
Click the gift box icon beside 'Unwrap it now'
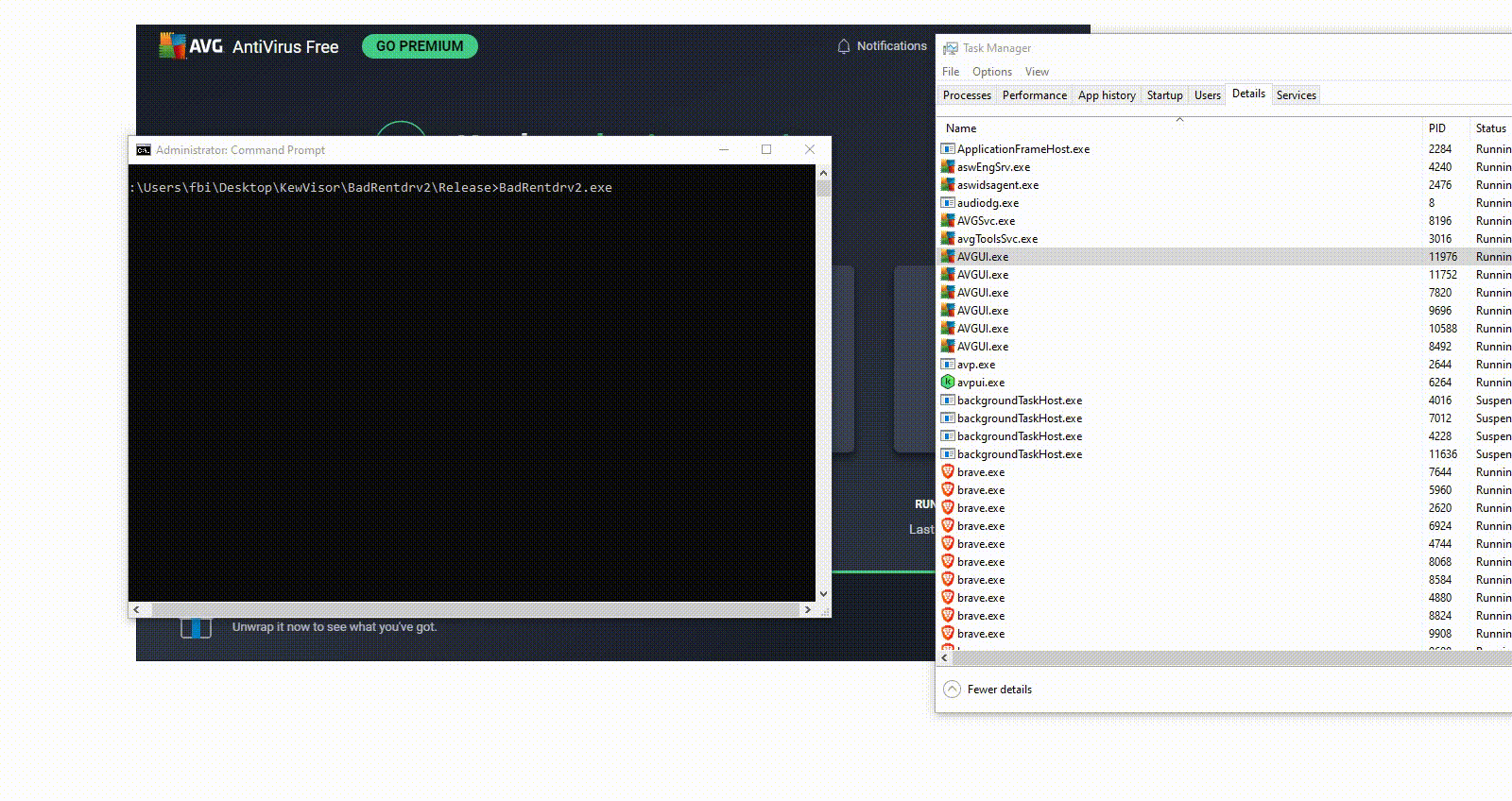pyautogui.click(x=196, y=627)
